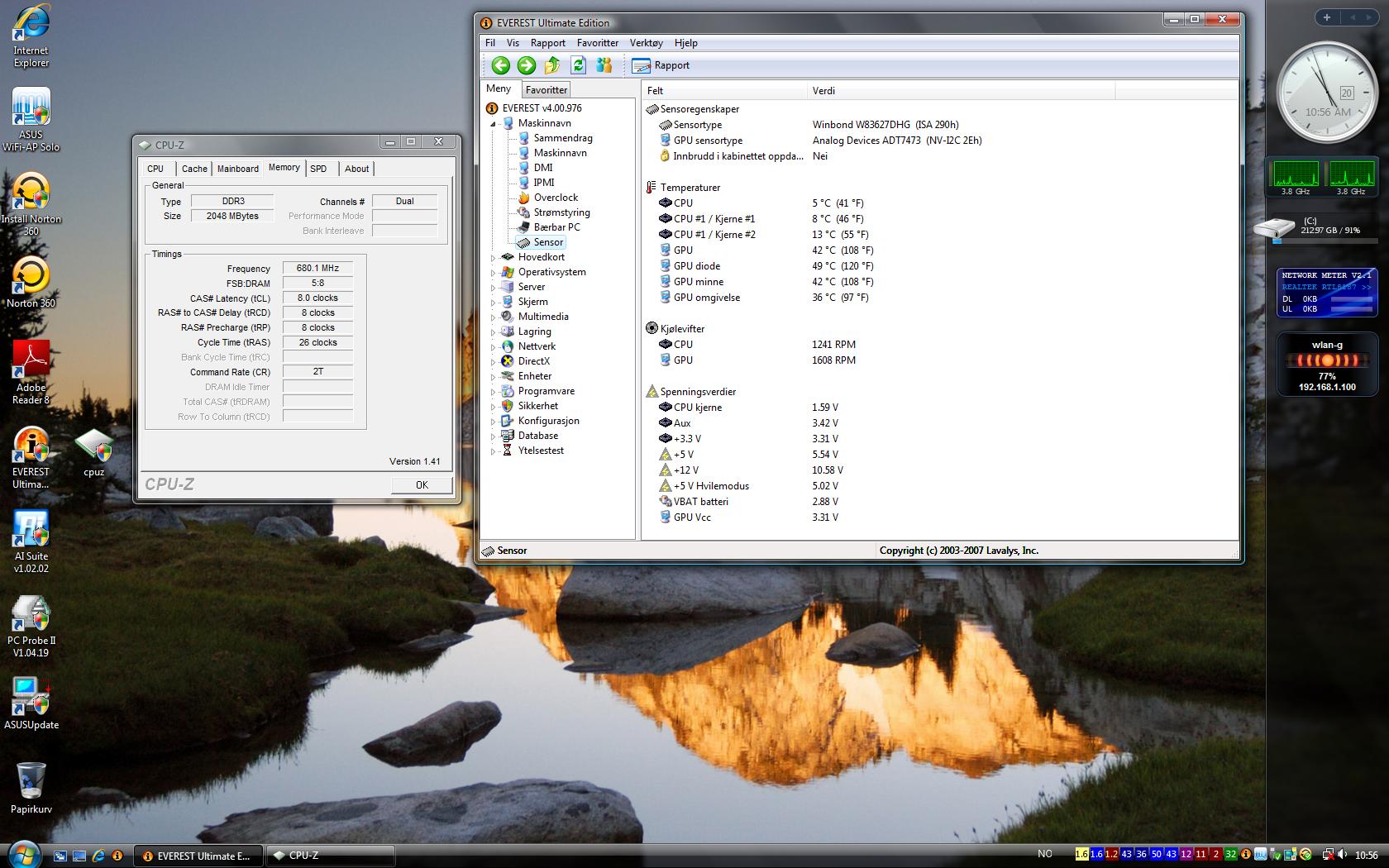The height and width of the screenshot is (868, 1389).
Task: Open the Verktøy menu
Action: 647,43
